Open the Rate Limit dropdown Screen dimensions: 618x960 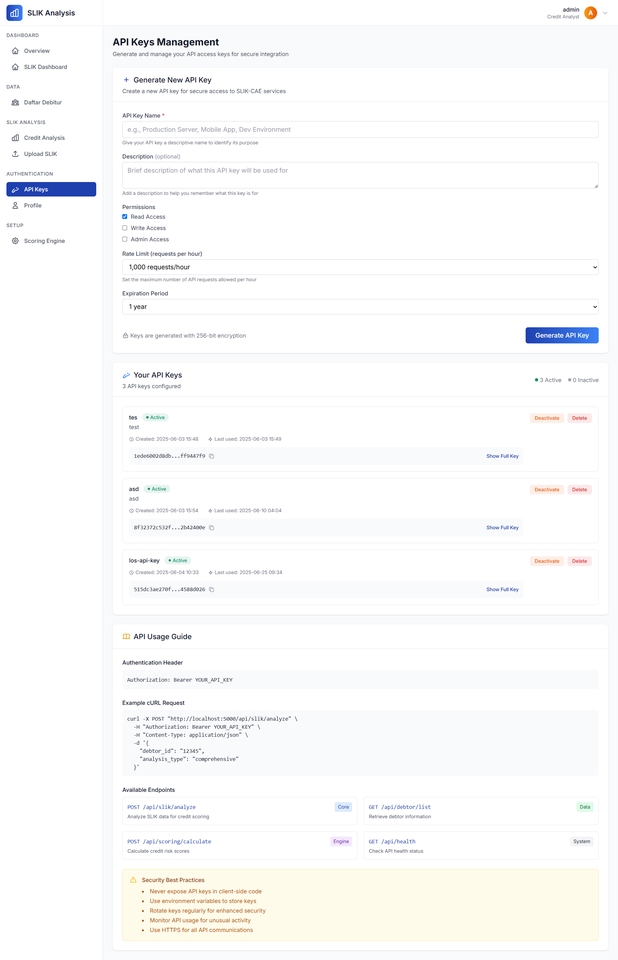click(360, 267)
